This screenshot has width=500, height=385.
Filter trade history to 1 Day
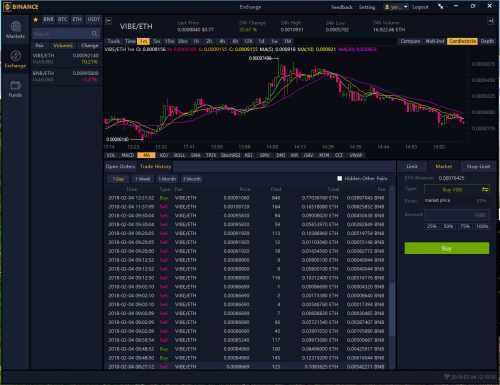click(118, 179)
